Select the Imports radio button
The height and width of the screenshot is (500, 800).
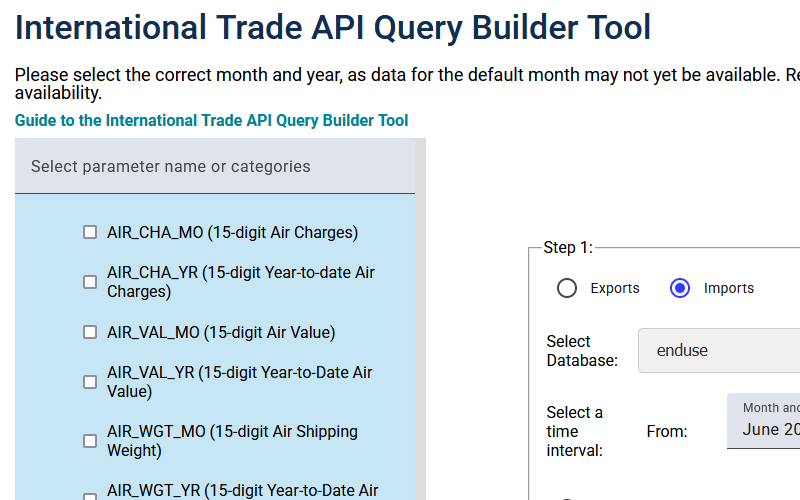tap(680, 288)
